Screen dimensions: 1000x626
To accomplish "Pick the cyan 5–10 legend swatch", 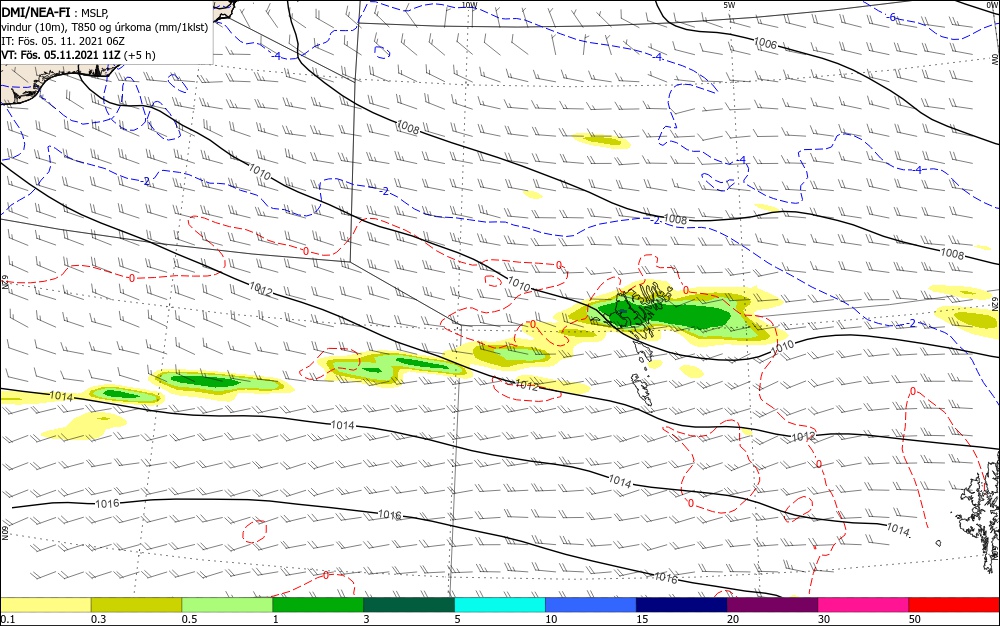I will point(500,605).
